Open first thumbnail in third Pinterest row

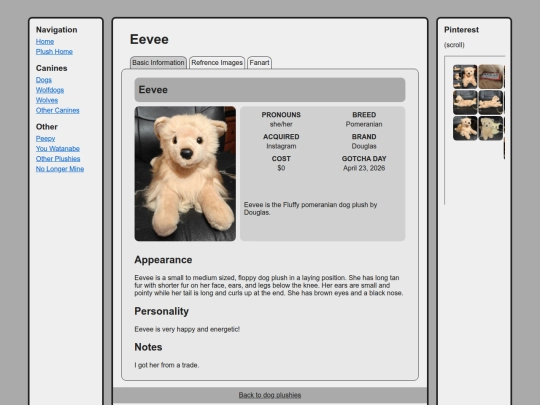pyautogui.click(x=465, y=128)
